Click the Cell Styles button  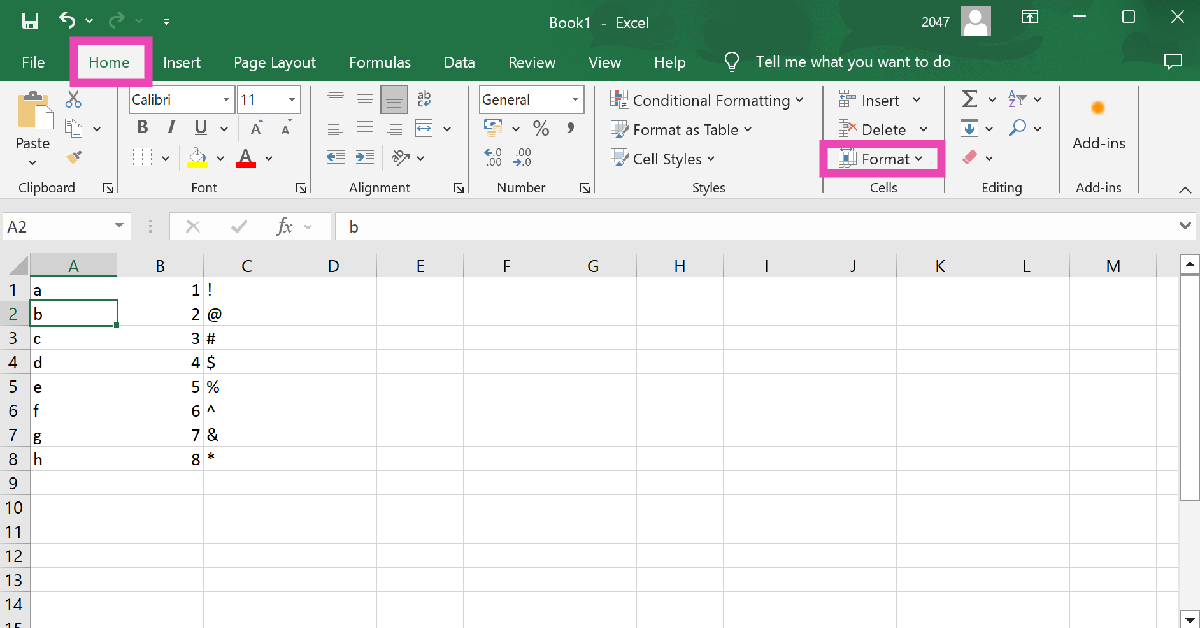click(x=663, y=158)
